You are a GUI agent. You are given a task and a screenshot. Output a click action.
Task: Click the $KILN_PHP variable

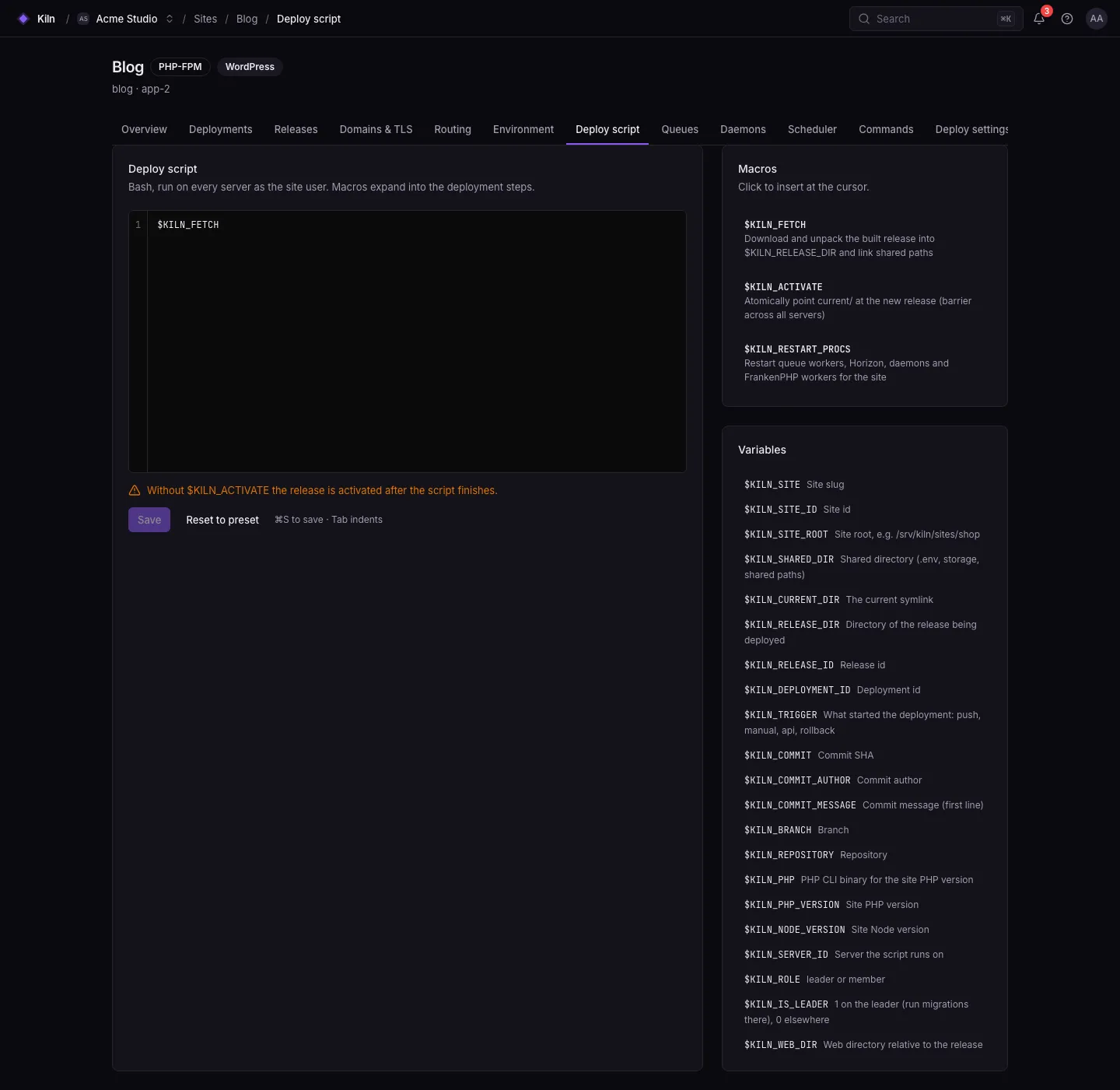click(x=865, y=880)
